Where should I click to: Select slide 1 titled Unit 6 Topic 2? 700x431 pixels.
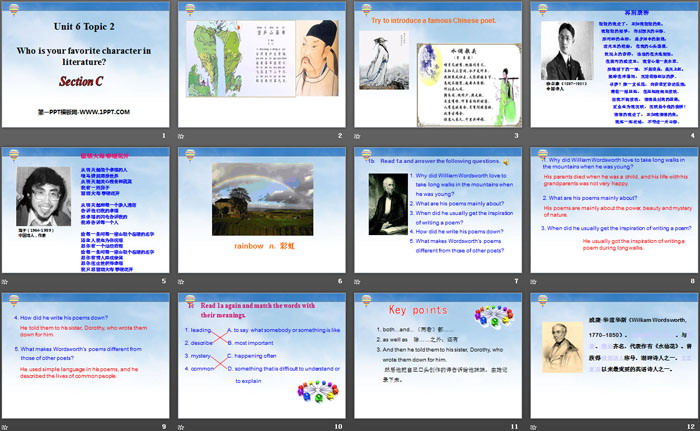[x=85, y=64]
